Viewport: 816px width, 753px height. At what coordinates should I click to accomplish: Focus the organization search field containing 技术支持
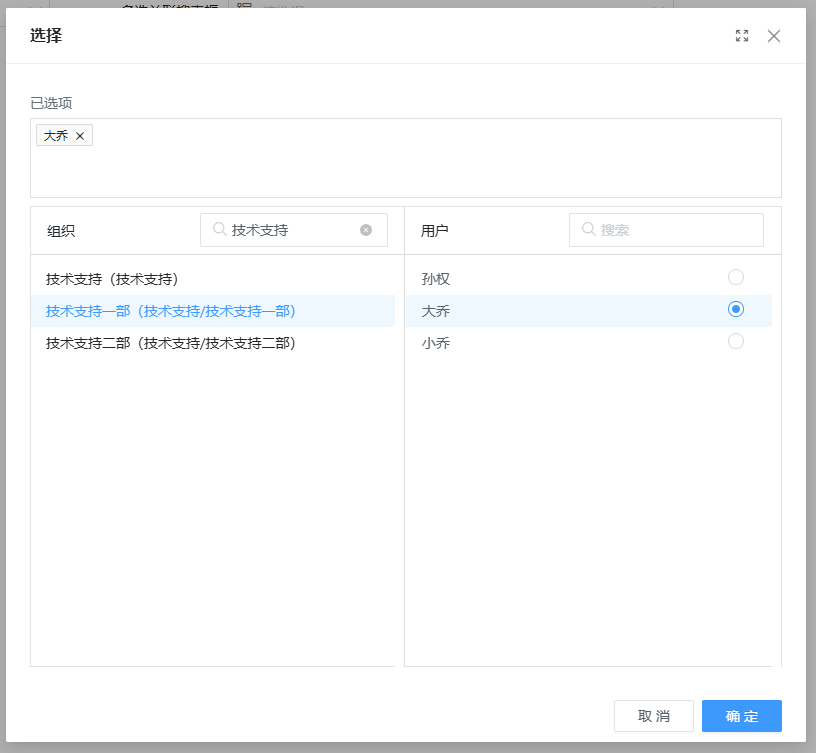[290, 230]
